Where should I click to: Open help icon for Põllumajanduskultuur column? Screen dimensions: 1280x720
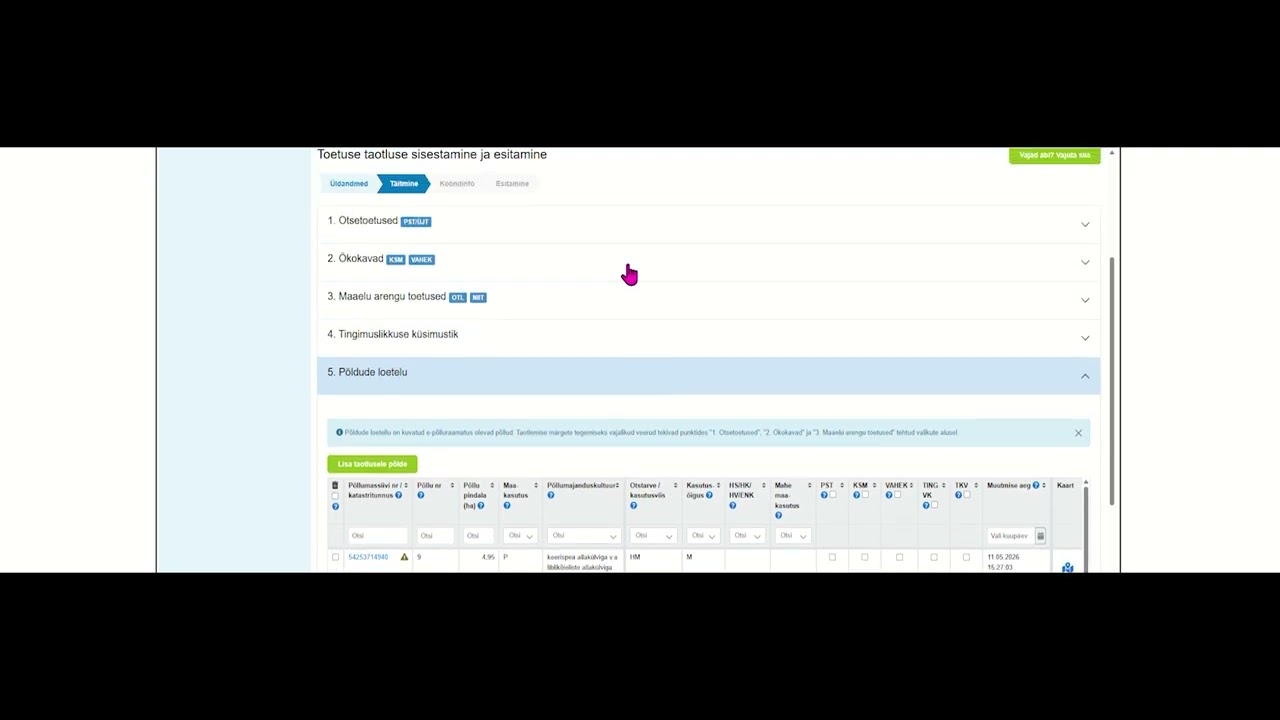point(551,495)
